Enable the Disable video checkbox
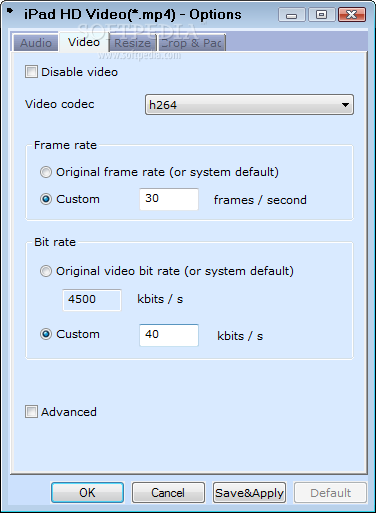 coord(31,72)
